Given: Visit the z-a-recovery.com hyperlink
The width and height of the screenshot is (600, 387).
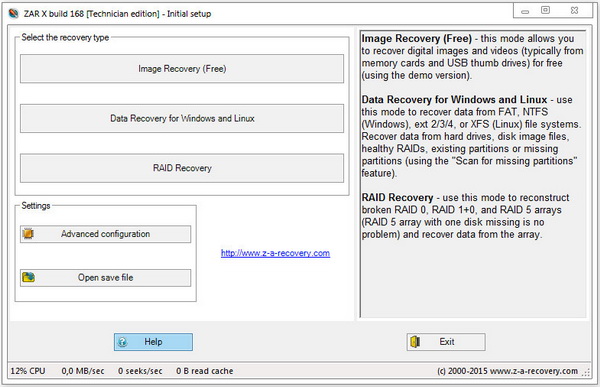Looking at the screenshot, I should 275,253.
